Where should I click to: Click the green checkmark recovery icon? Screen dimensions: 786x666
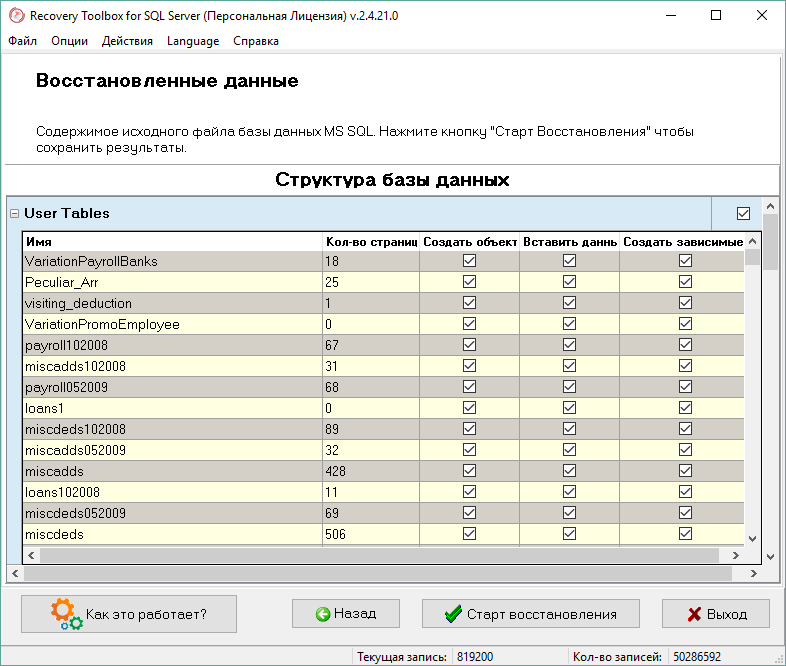pos(453,614)
